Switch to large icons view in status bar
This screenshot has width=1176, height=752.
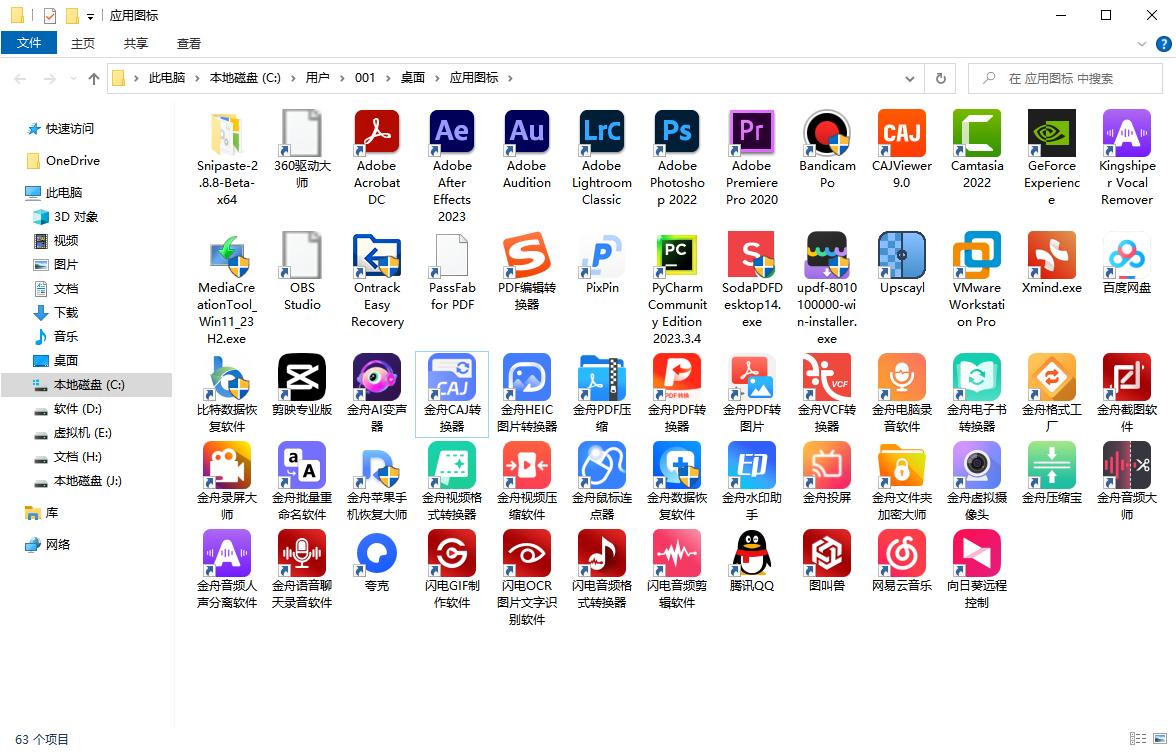pyautogui.click(x=1162, y=739)
